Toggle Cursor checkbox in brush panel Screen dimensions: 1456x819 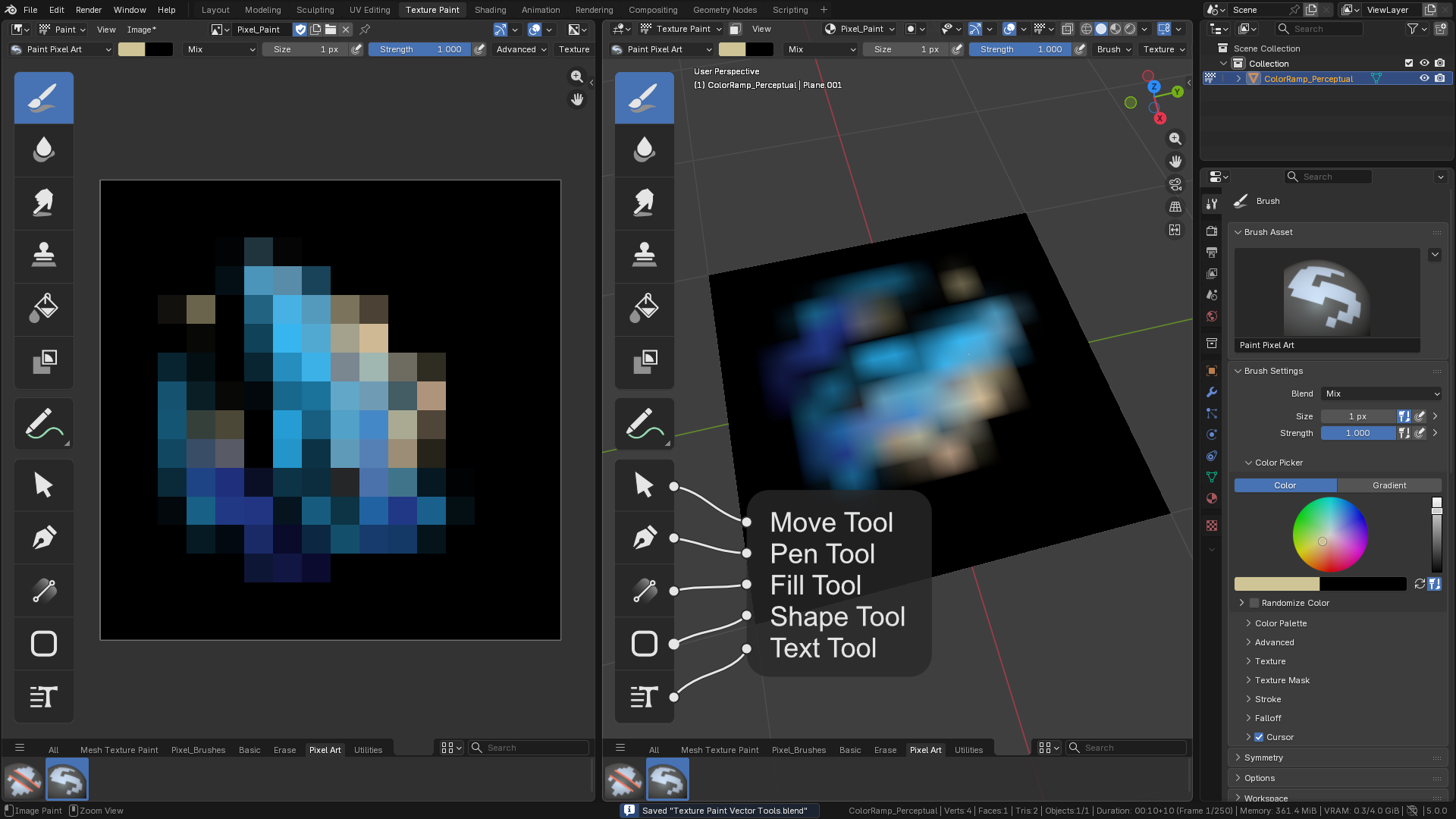[1259, 737]
